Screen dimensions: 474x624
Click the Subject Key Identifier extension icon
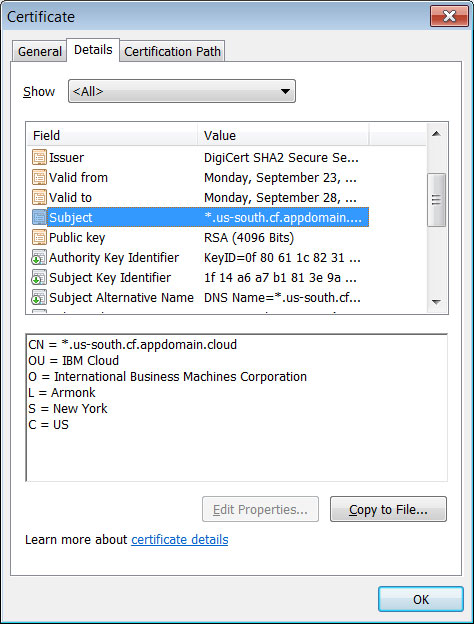(39, 277)
